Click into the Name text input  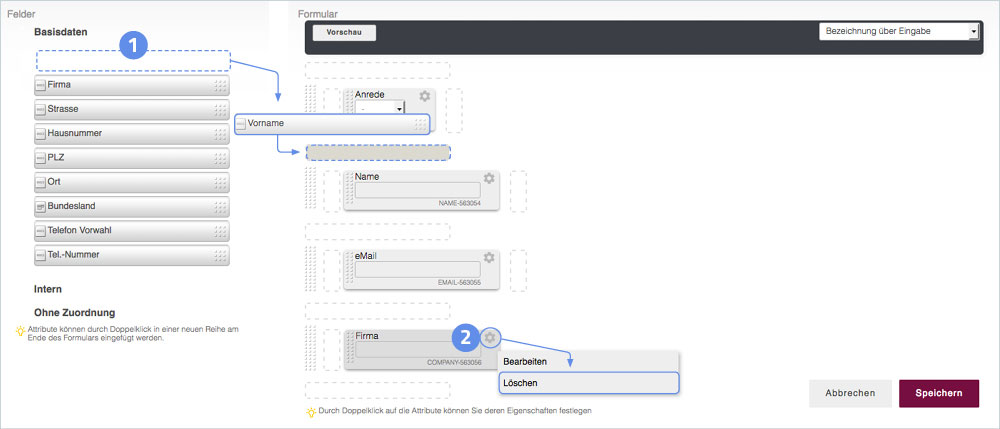tap(417, 190)
